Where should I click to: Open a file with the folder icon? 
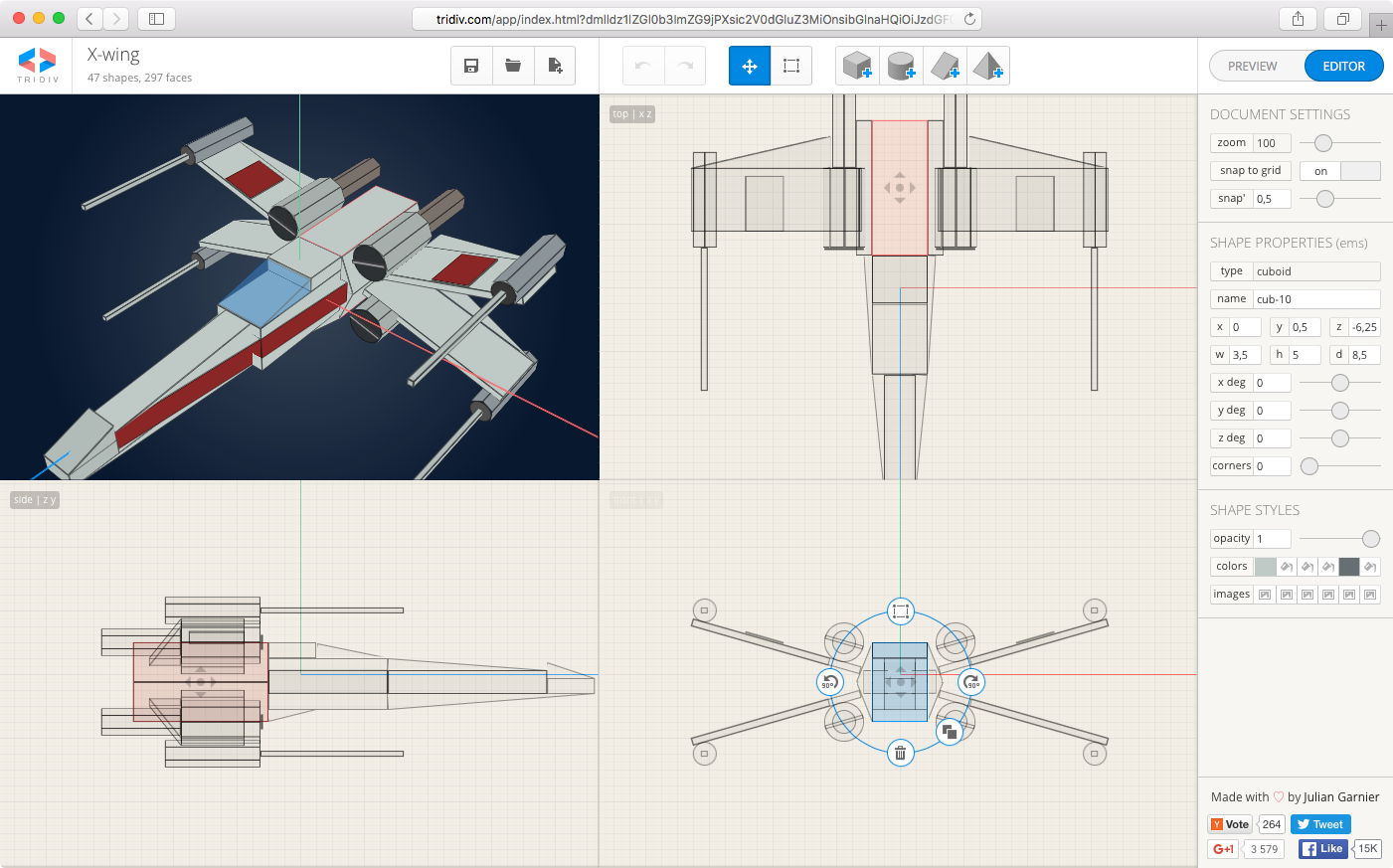pos(513,66)
